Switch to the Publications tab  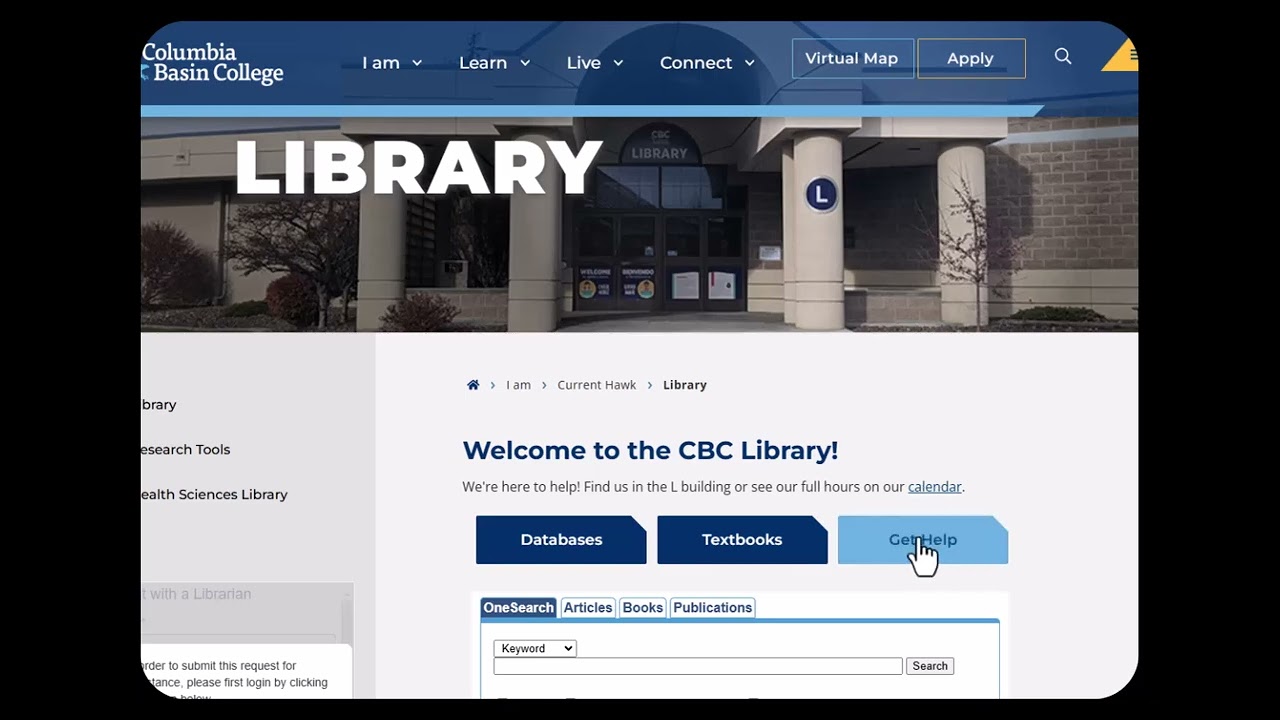click(712, 608)
